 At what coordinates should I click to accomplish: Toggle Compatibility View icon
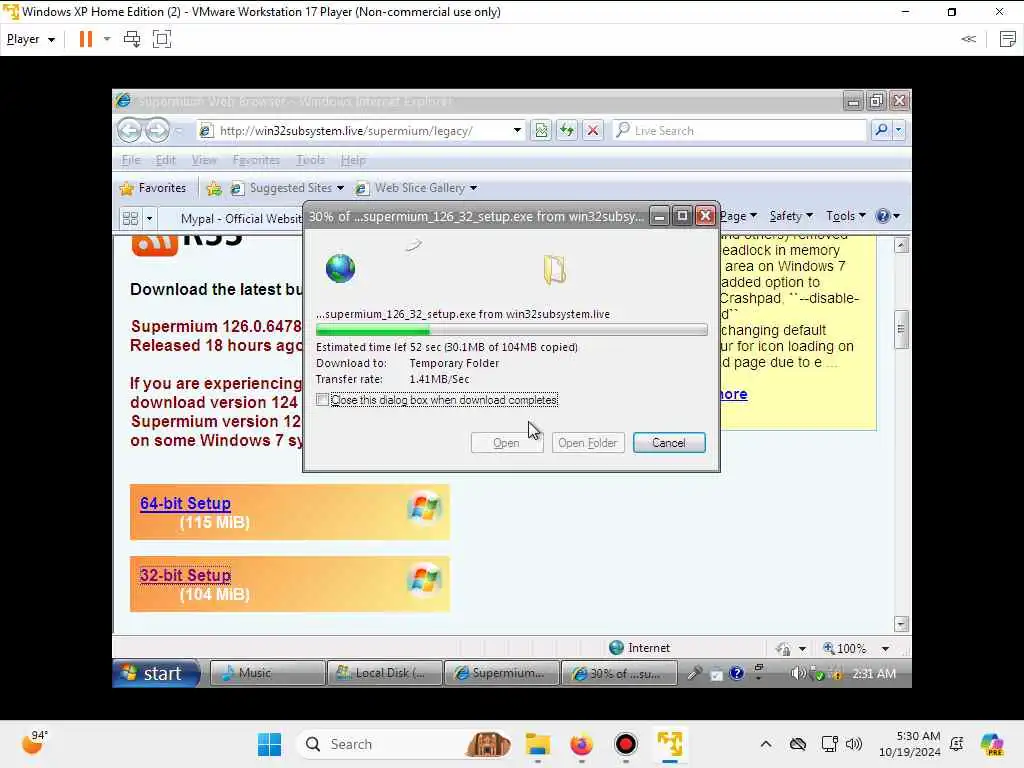coord(541,131)
